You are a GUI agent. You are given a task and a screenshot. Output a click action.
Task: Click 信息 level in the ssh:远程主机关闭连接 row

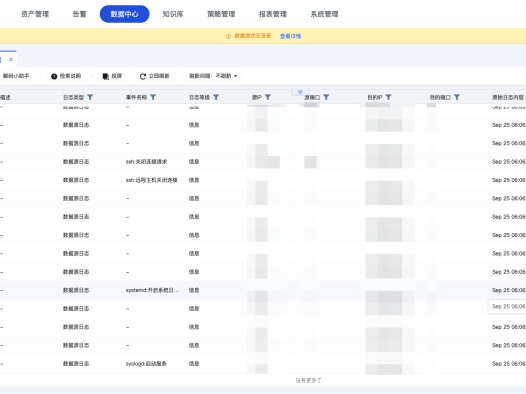tap(194, 180)
